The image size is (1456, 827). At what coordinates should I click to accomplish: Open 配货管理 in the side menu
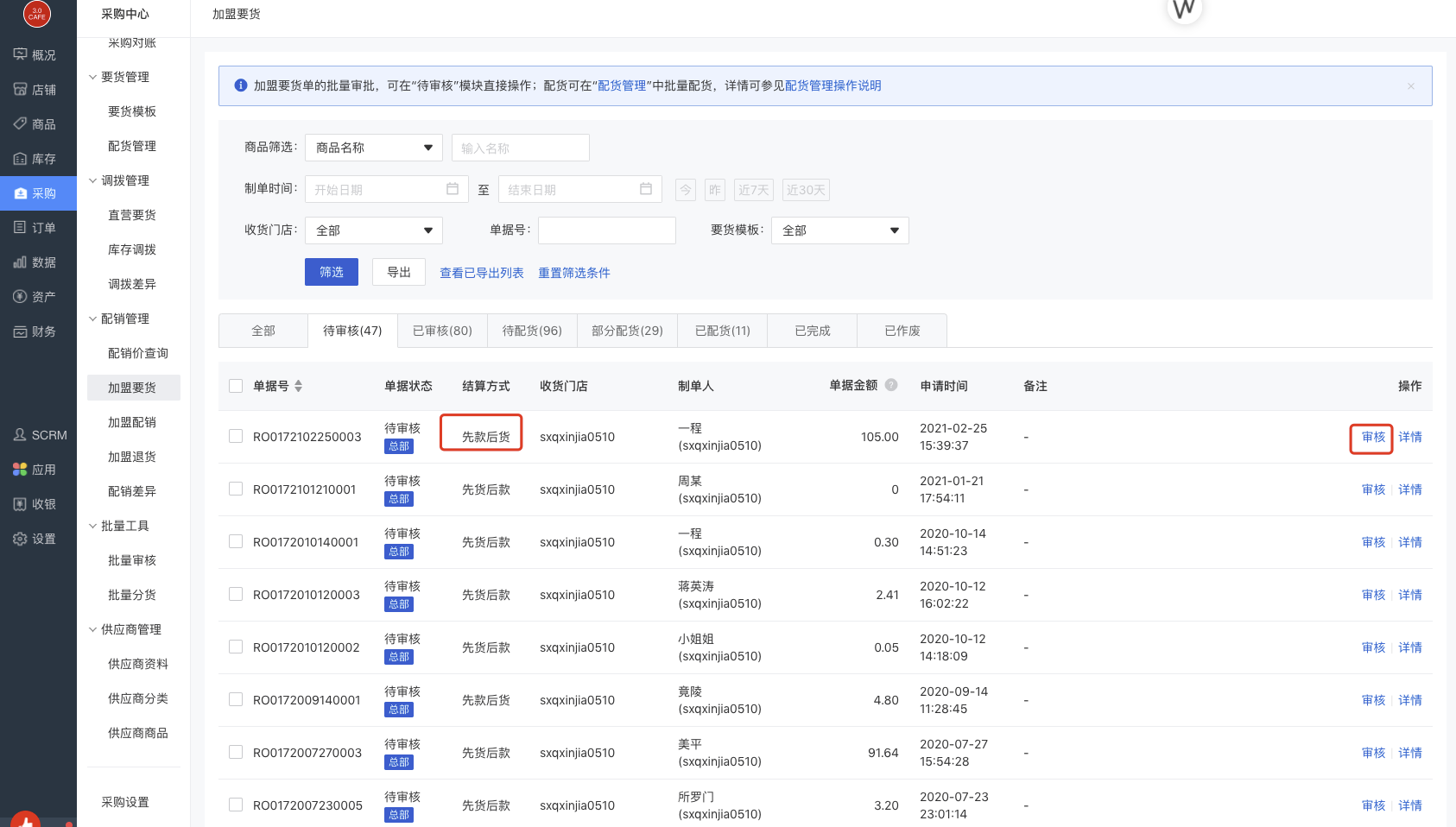tap(132, 146)
